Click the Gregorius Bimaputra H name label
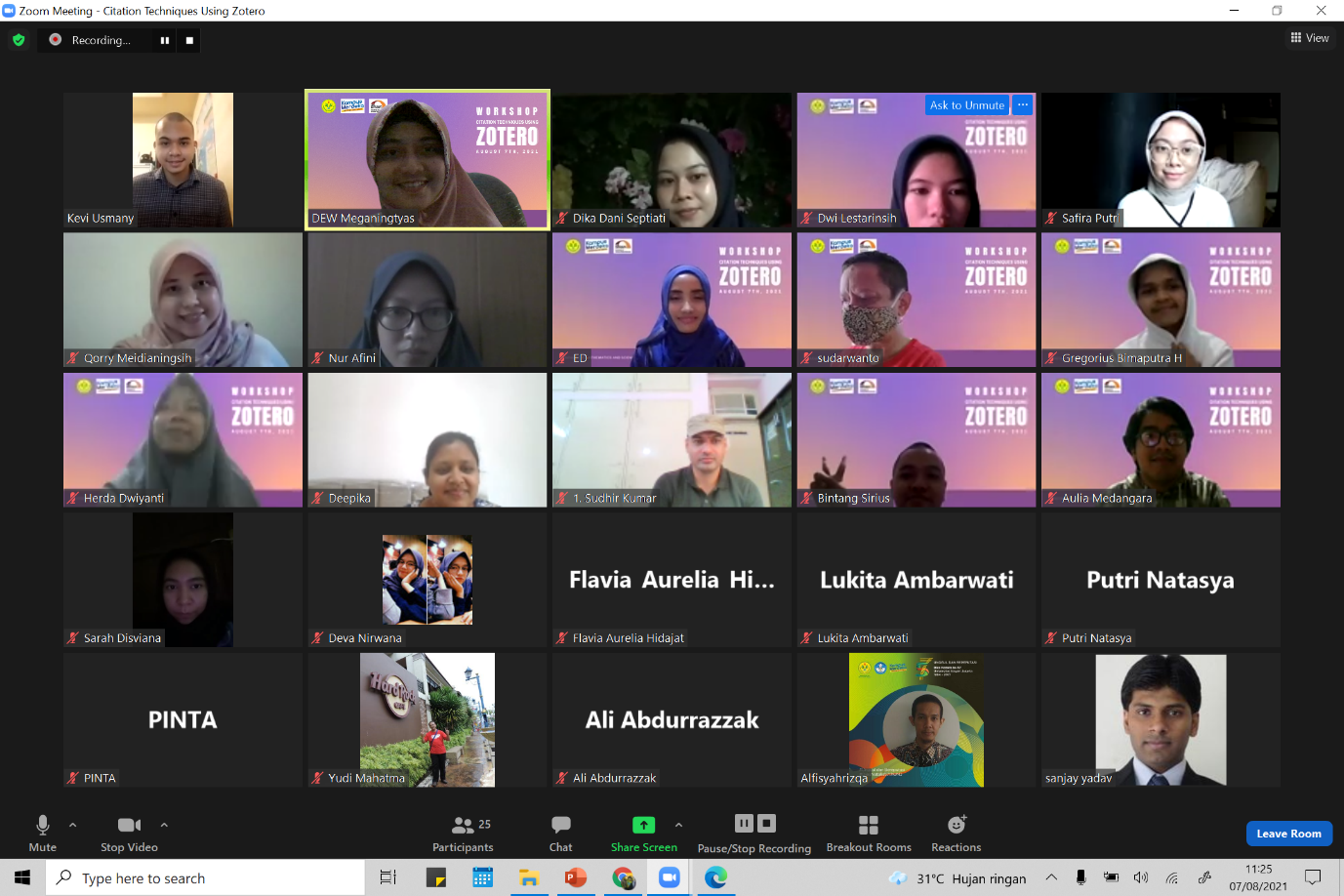 tap(1121, 358)
